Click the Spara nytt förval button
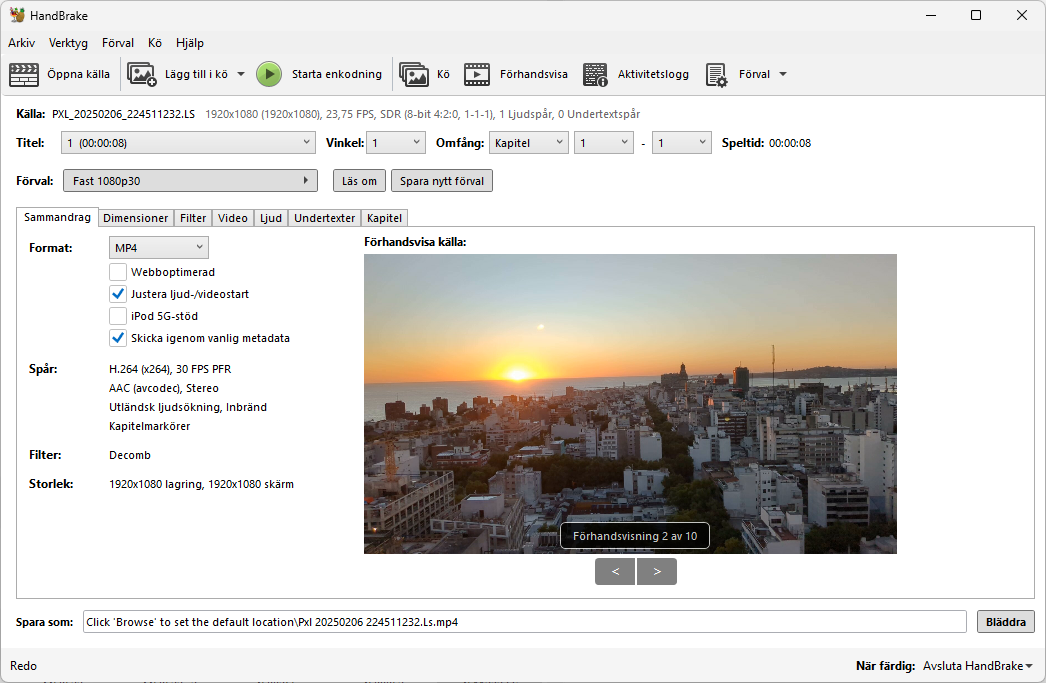 tap(441, 181)
